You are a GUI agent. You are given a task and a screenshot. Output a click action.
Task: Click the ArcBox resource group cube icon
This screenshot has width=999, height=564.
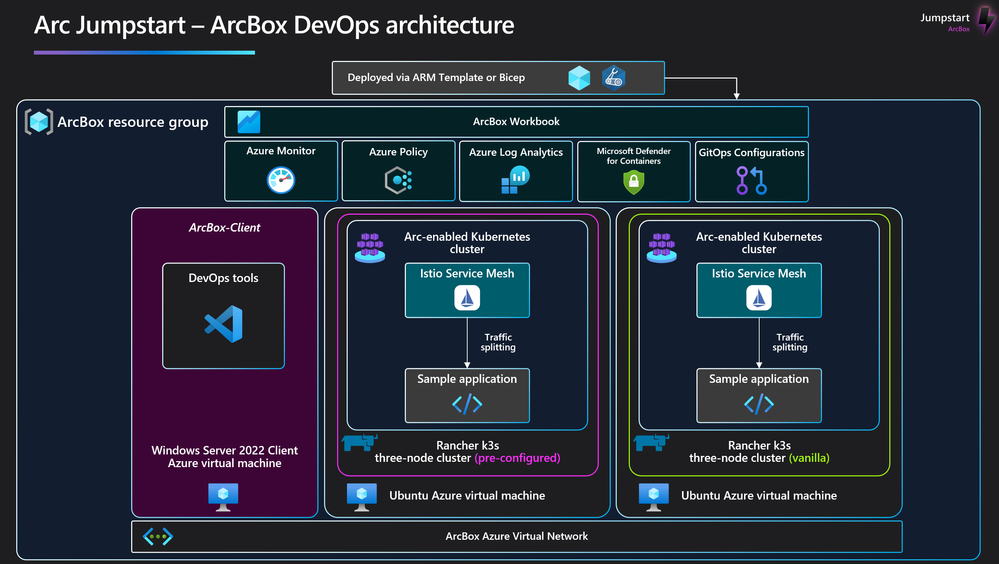tap(38, 122)
